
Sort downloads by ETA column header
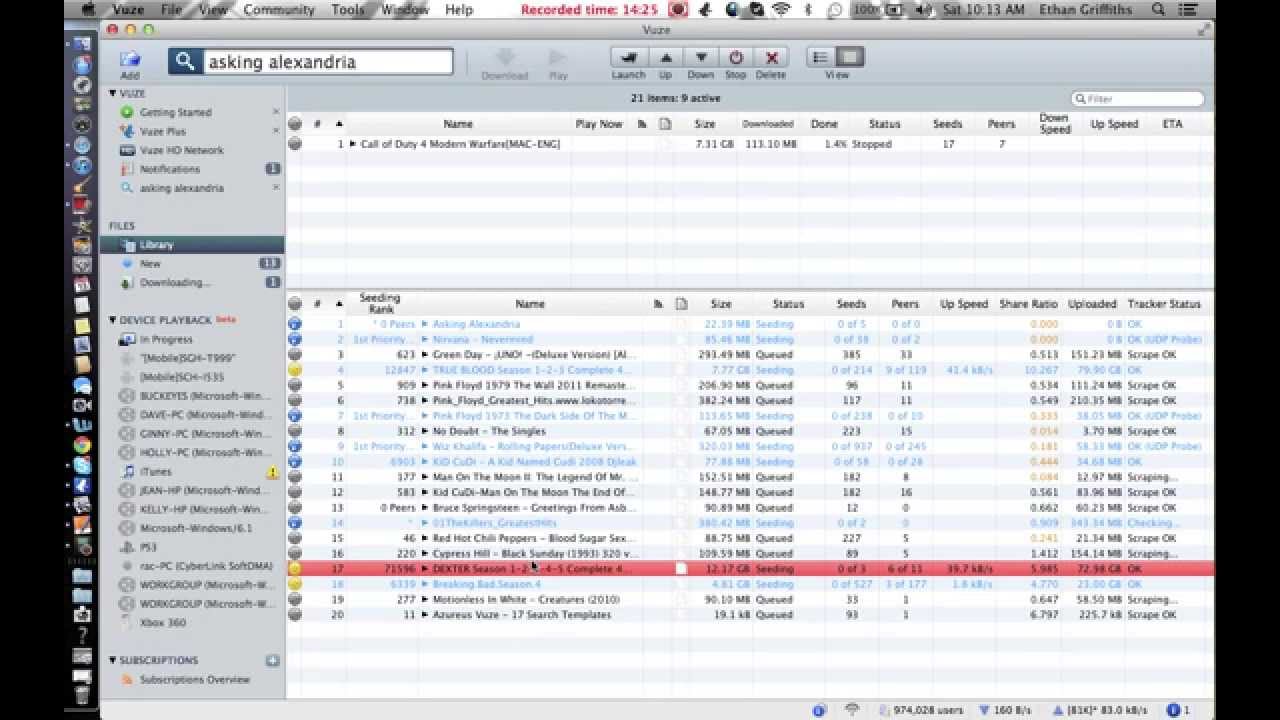point(1172,124)
